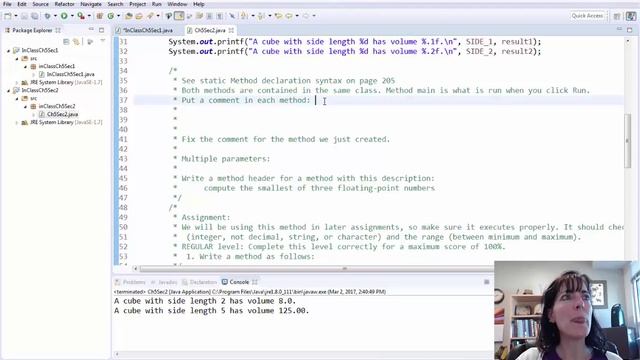Minimize the editor area
Image resolution: width=640 pixels, height=360 pixels.
pyautogui.click(x=619, y=30)
